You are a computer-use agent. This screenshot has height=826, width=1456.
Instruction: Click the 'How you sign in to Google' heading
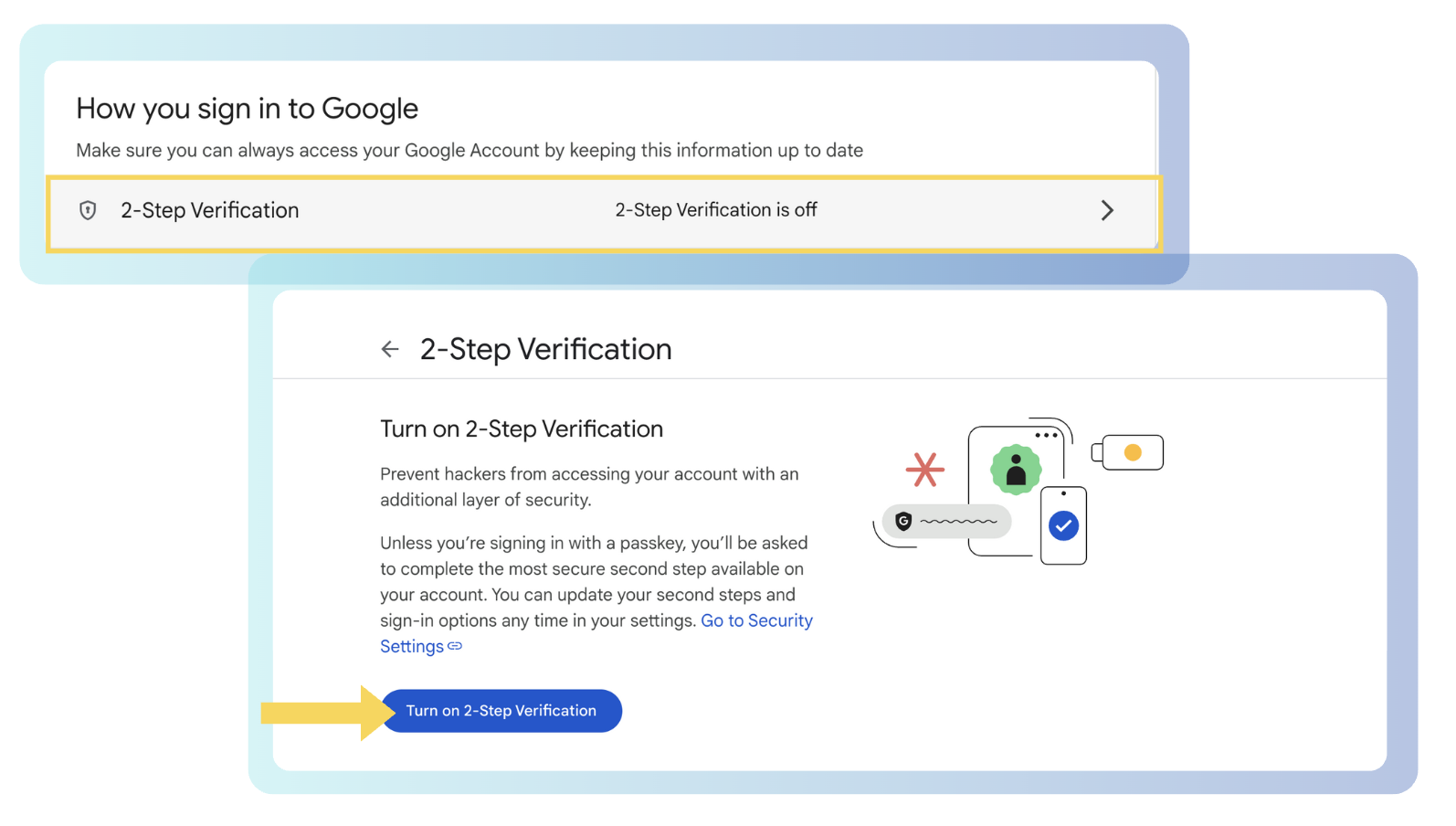coord(247,109)
